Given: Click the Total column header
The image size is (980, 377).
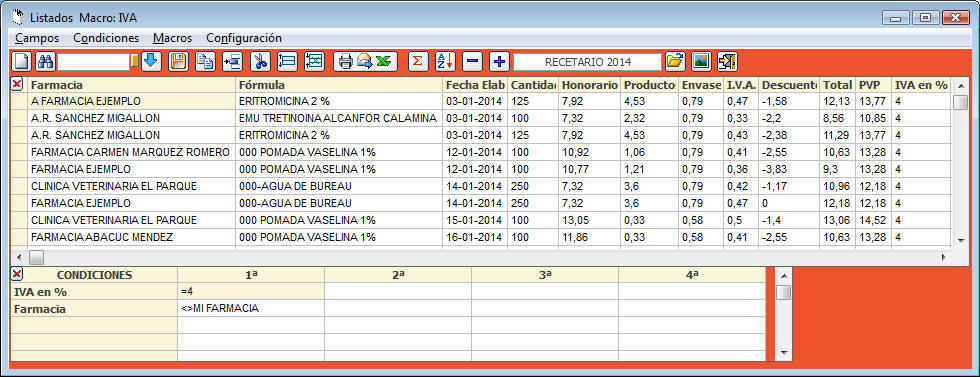Looking at the screenshot, I should 838,84.
